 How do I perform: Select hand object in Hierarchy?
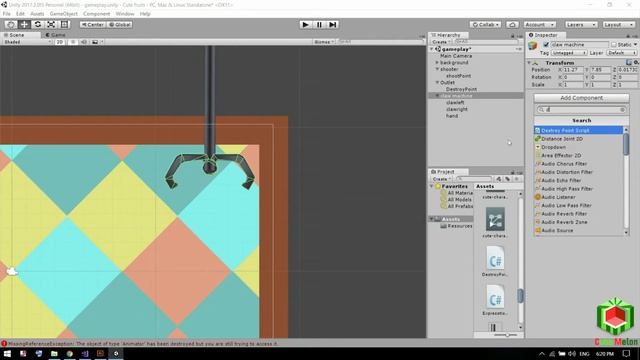click(452, 116)
